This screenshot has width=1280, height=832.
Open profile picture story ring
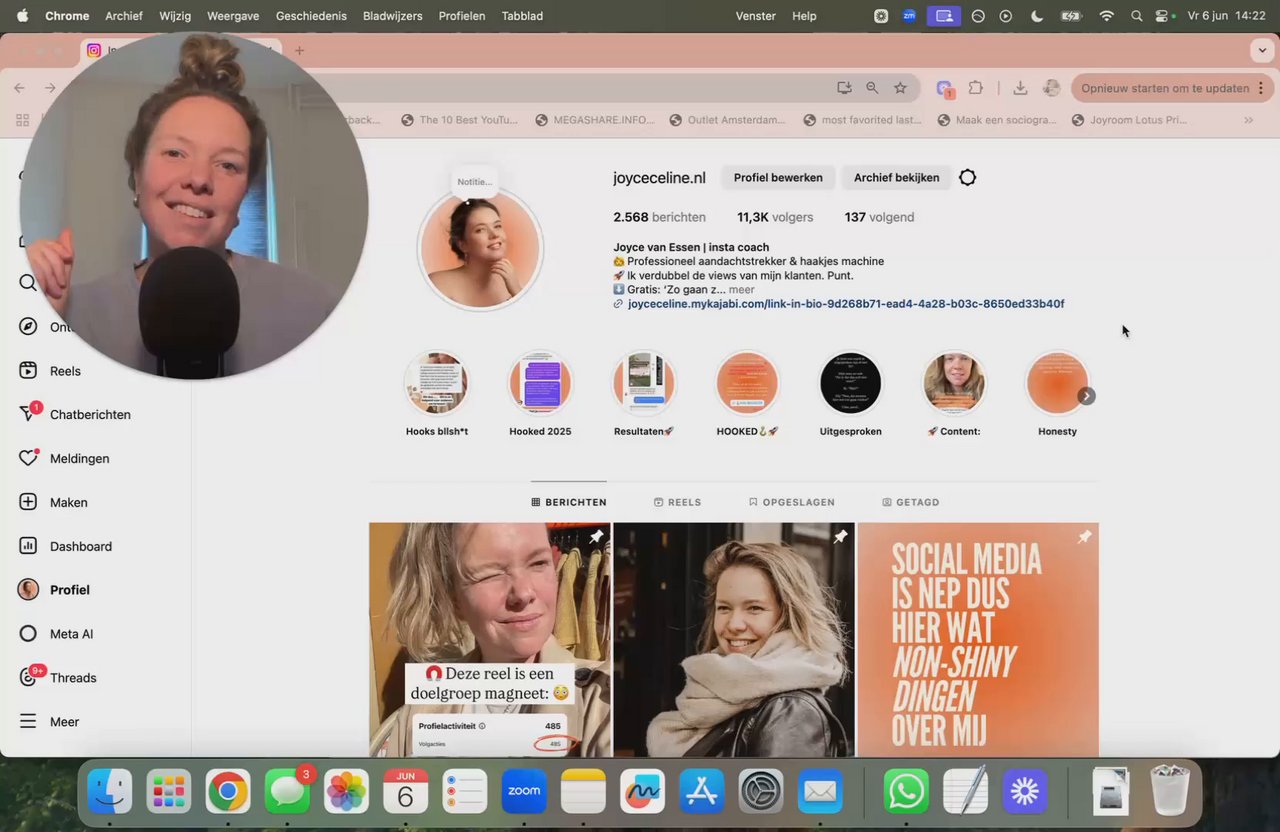pyautogui.click(x=480, y=248)
